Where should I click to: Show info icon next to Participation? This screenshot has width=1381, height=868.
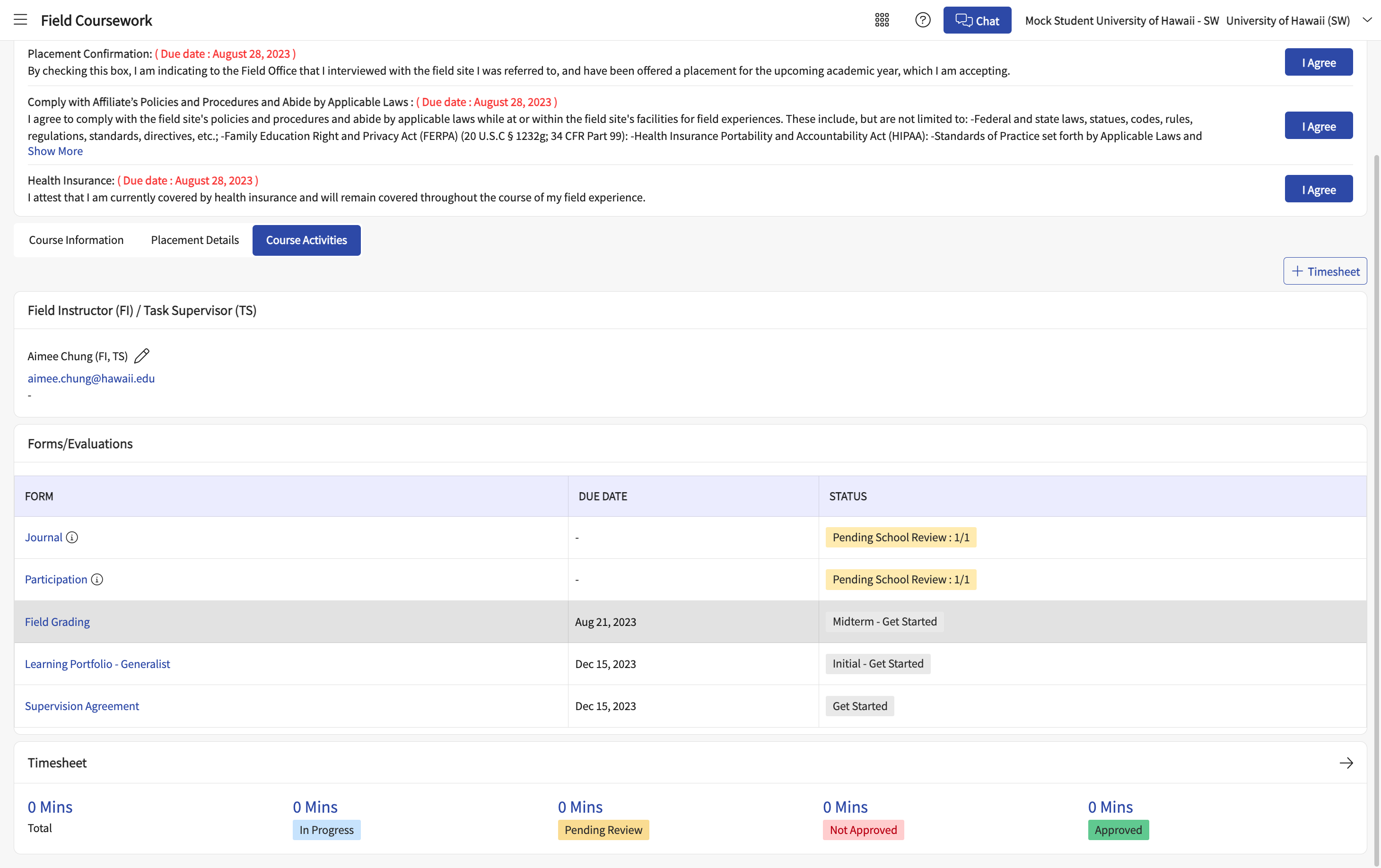tap(97, 580)
